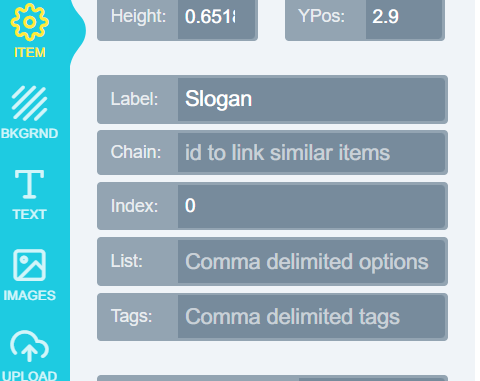Click the "Tags:" field caption
The image size is (480, 381).
tap(131, 316)
